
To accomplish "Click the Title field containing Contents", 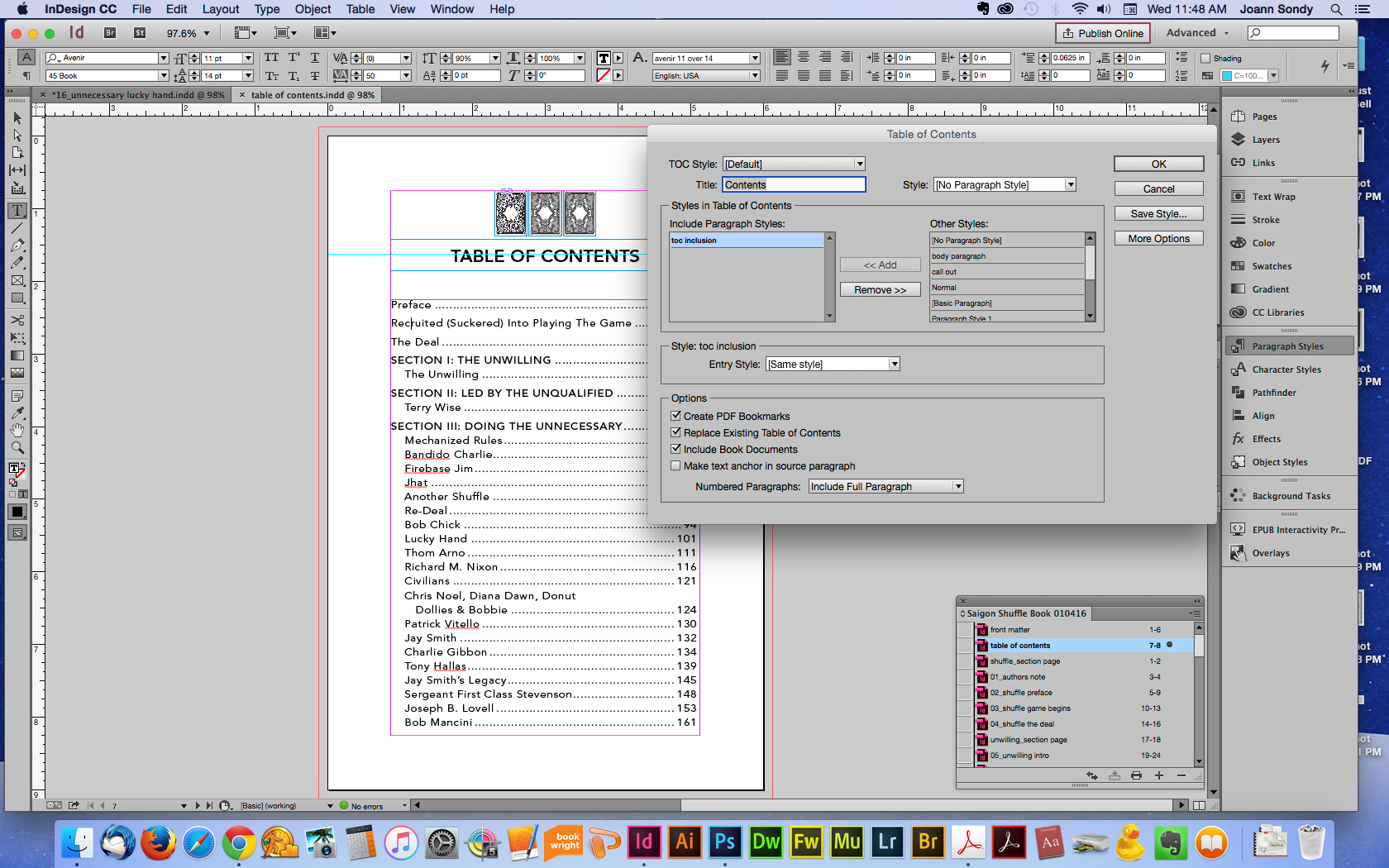I will [x=794, y=184].
